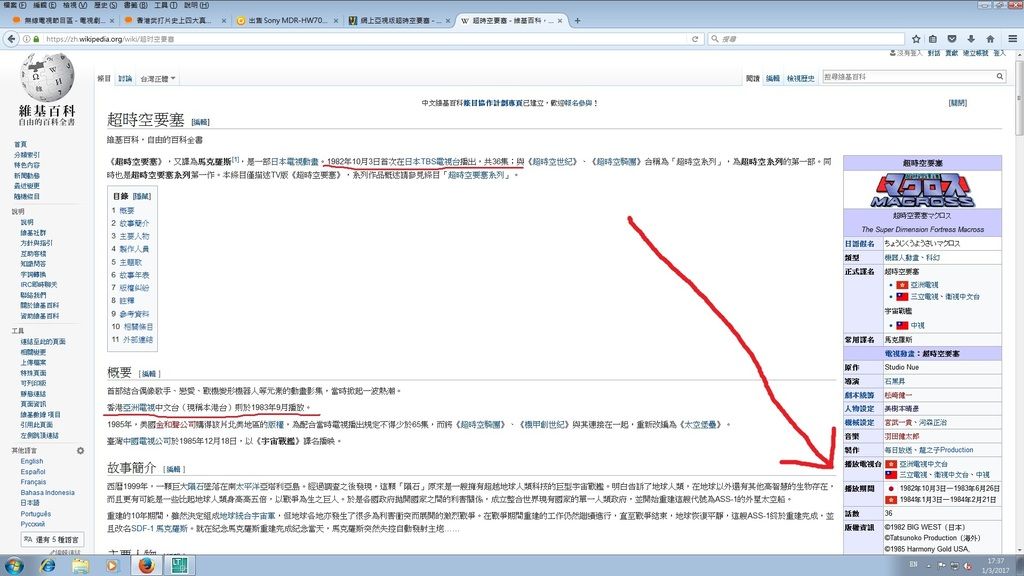Open the Firefox hamburger menu
1024x576 pixels.
tap(1012, 39)
